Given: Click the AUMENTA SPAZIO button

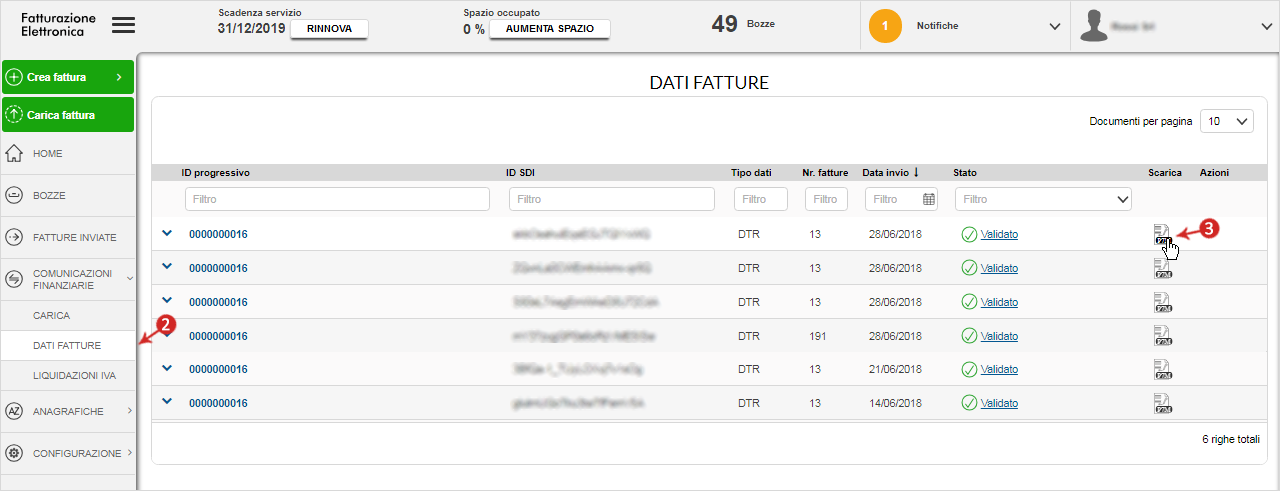Looking at the screenshot, I should (549, 29).
